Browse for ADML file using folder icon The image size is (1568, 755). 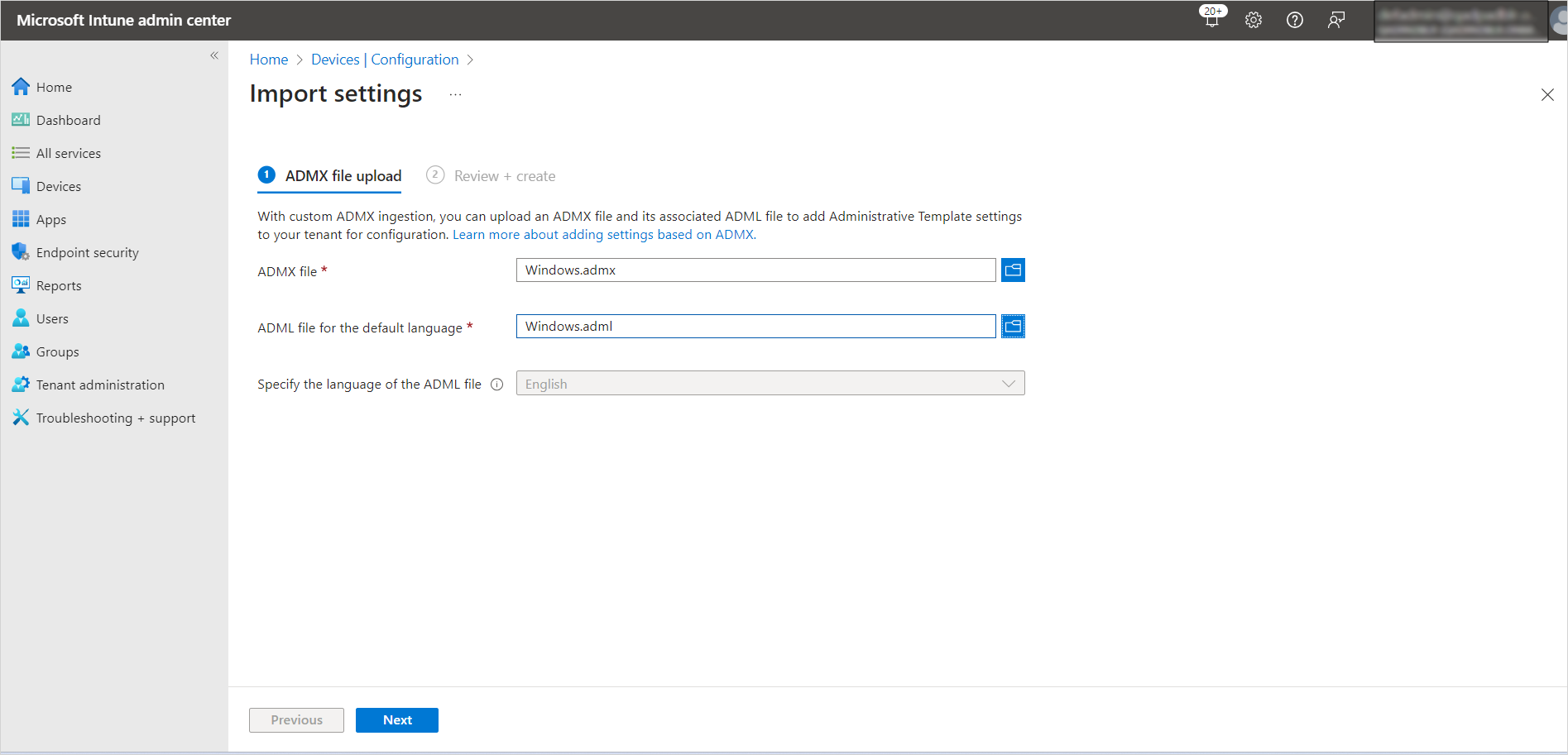[1013, 327]
